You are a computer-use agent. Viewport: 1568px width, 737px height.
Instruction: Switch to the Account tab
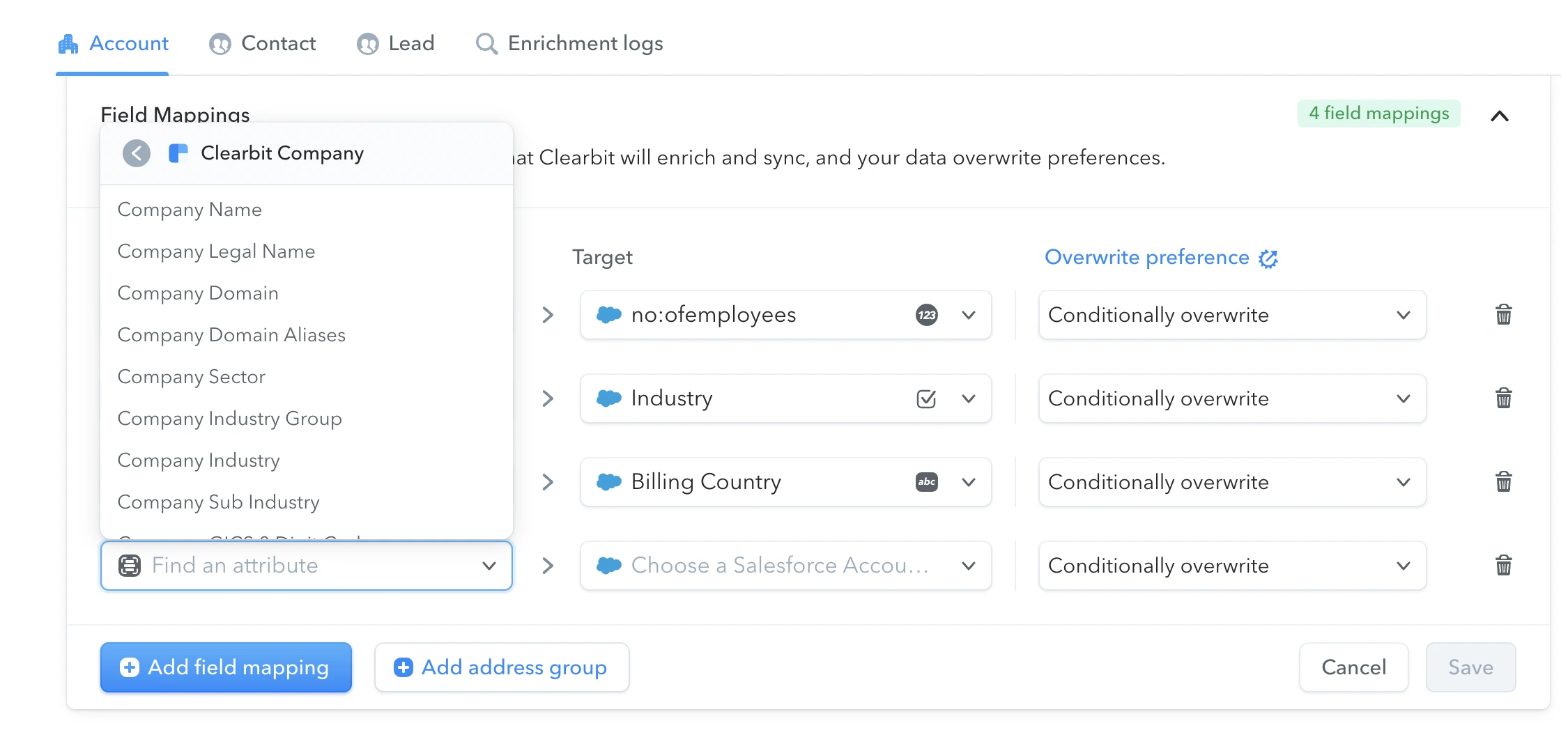coord(113,44)
